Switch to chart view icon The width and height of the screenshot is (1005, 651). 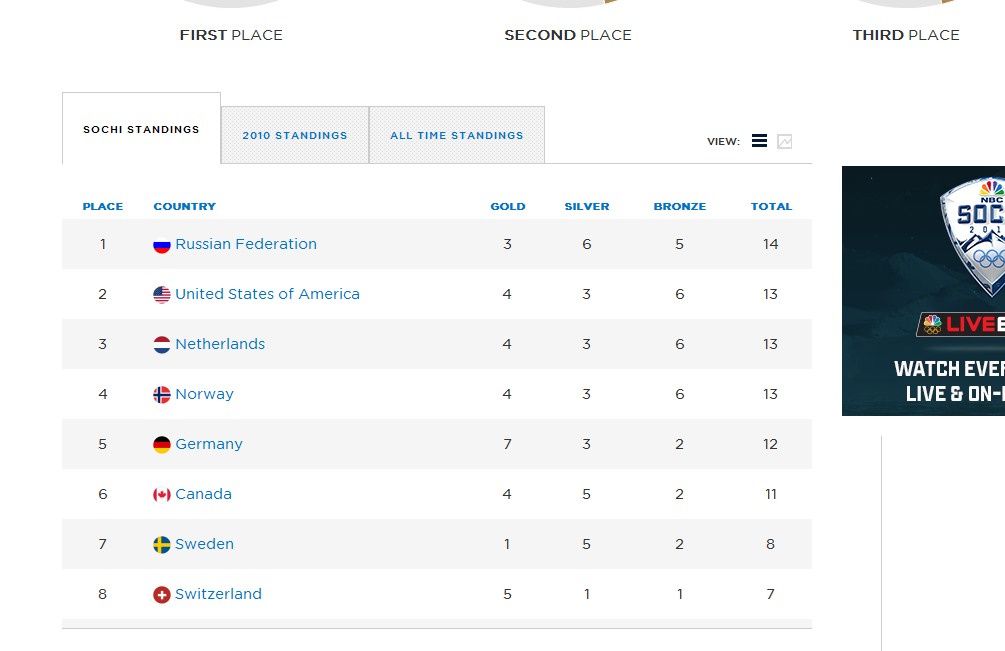pyautogui.click(x=785, y=141)
